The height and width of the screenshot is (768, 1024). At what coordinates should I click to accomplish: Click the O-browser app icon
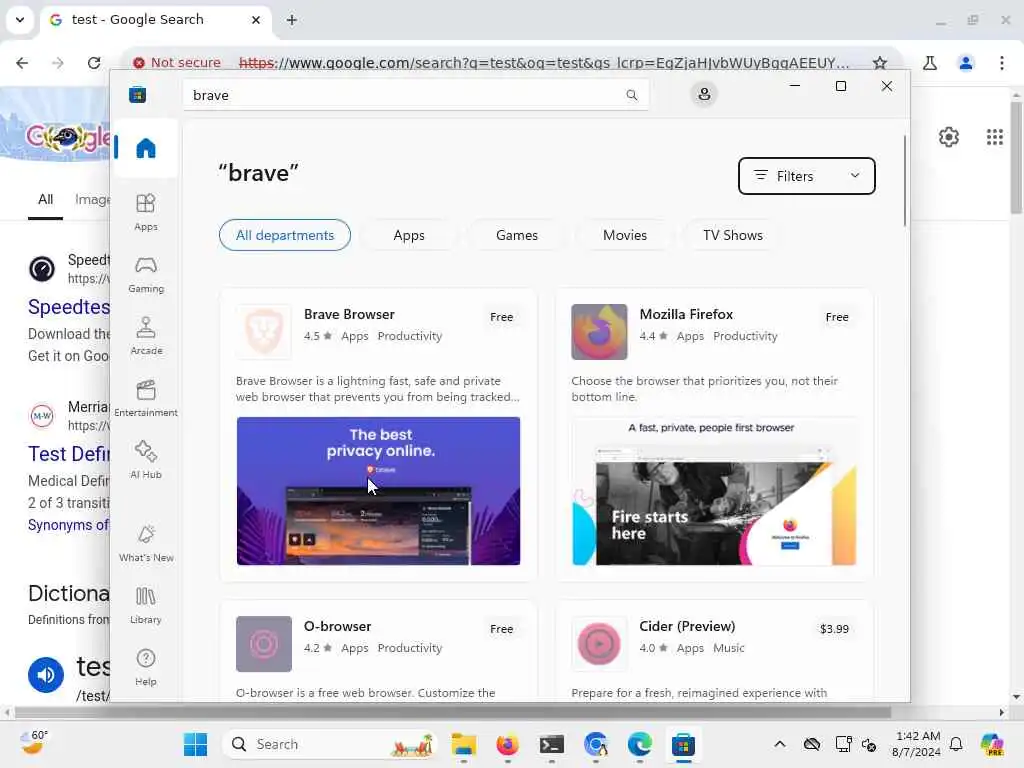[264, 644]
